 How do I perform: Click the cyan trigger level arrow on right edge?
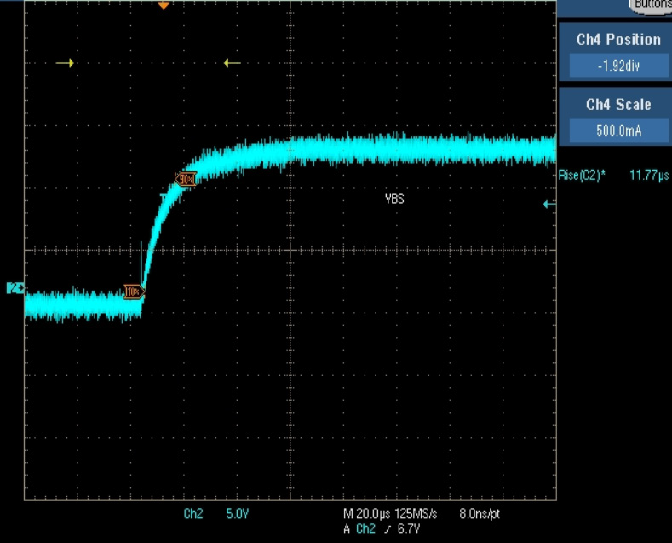[x=547, y=204]
